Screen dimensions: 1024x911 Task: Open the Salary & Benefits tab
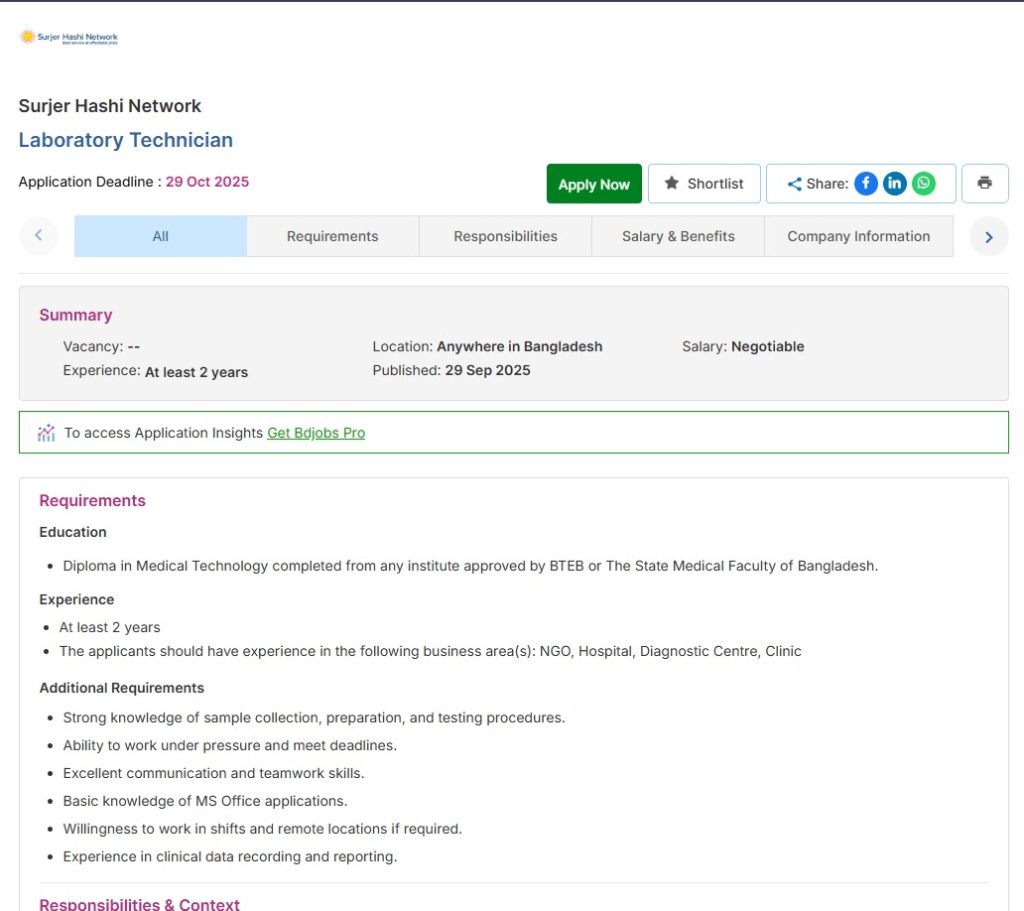(x=677, y=236)
